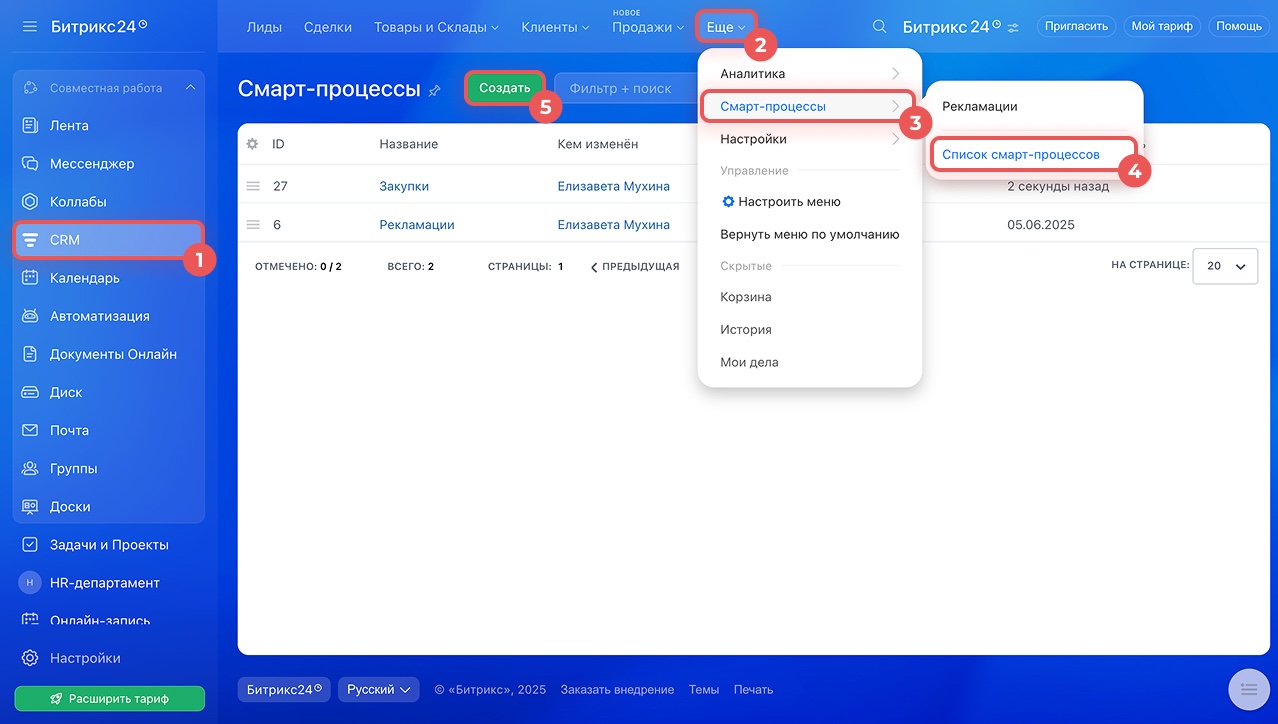Go to the Лиды tab
The image size is (1278, 724).
coord(264,27)
